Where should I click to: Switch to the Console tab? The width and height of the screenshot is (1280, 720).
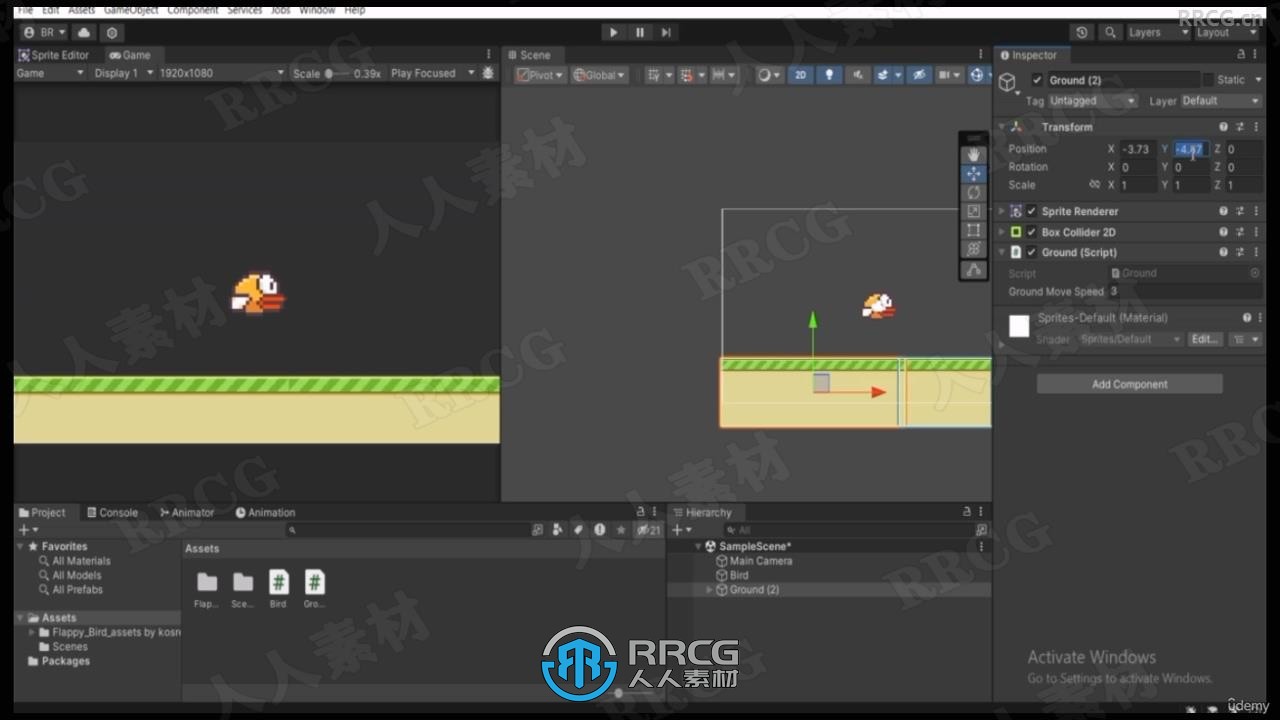[112, 512]
